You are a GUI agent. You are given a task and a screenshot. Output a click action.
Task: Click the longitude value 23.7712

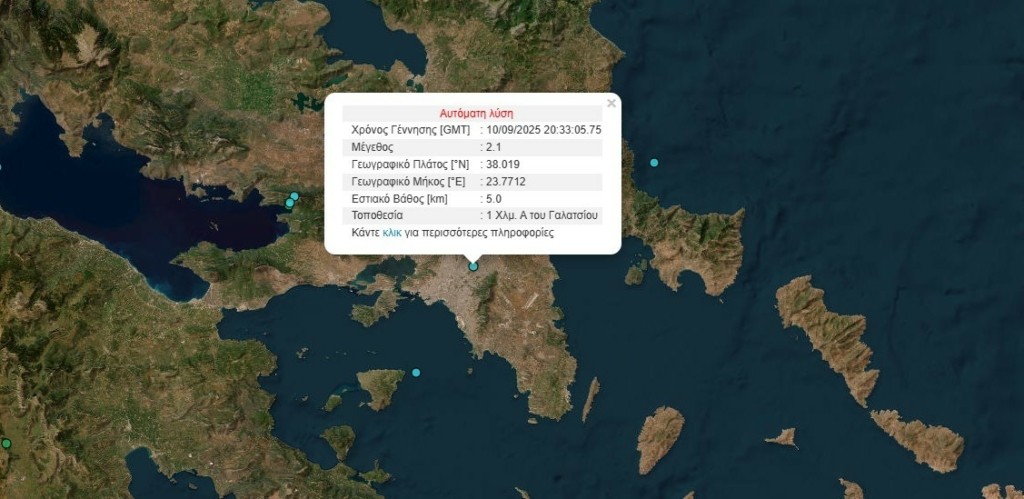pyautogui.click(x=506, y=181)
